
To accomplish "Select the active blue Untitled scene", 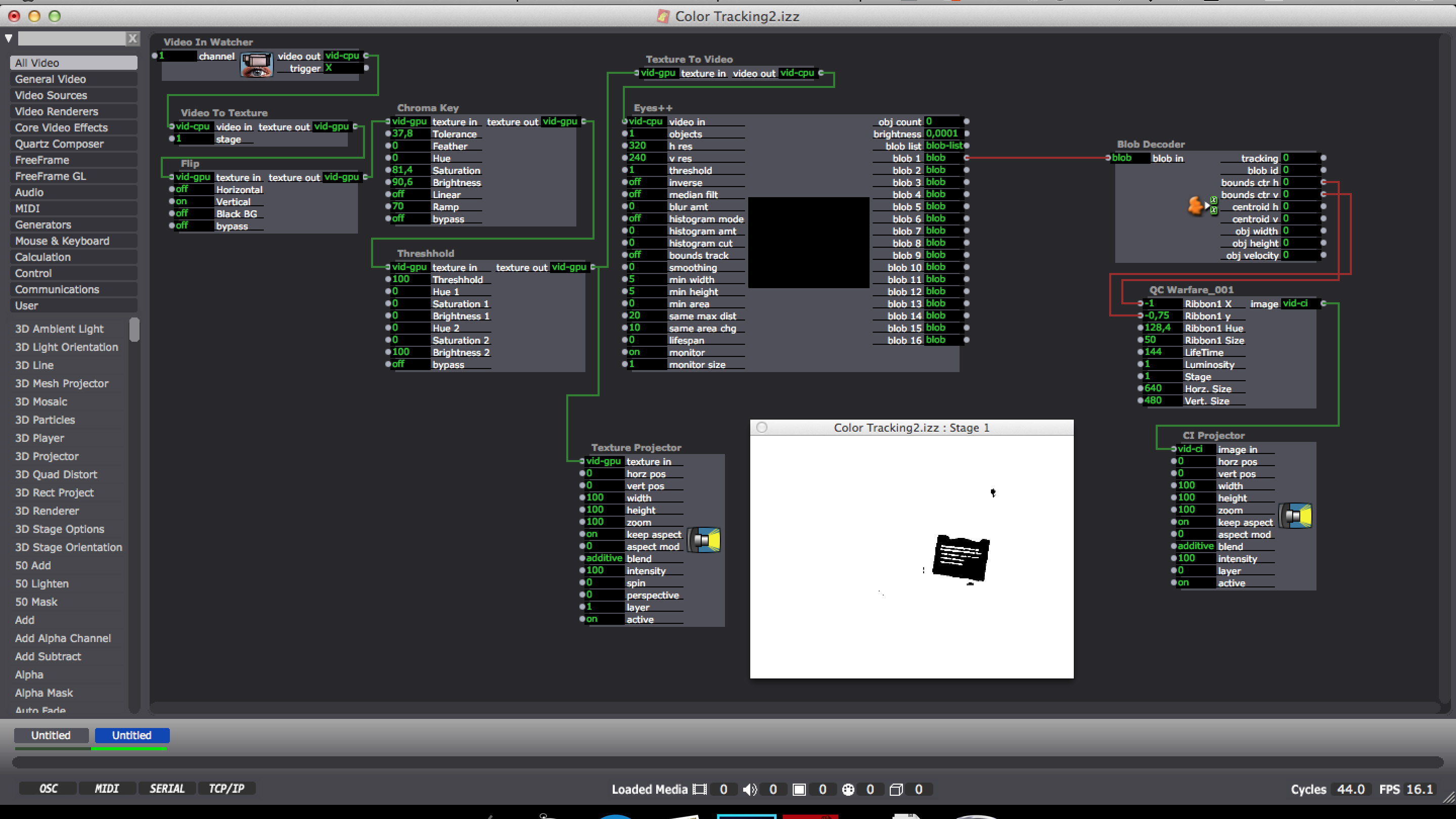I will 131,735.
